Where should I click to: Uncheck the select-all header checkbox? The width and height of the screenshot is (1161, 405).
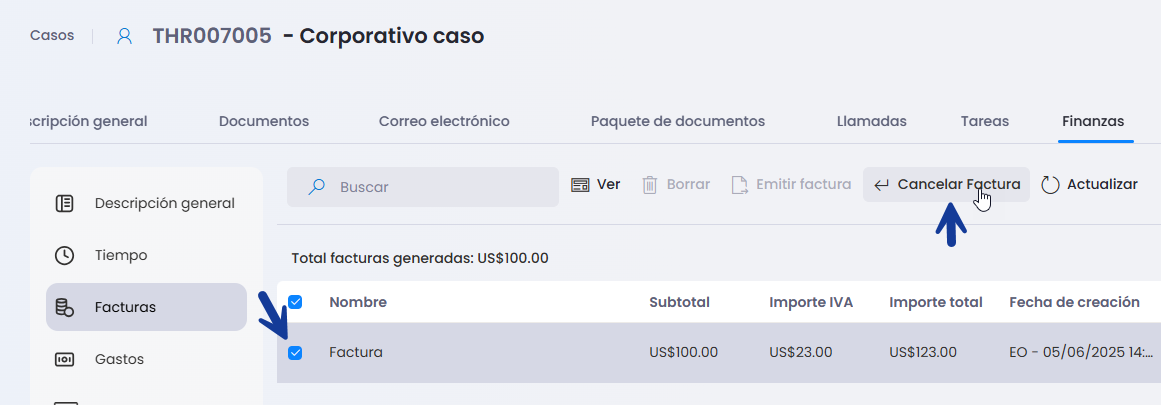click(295, 302)
